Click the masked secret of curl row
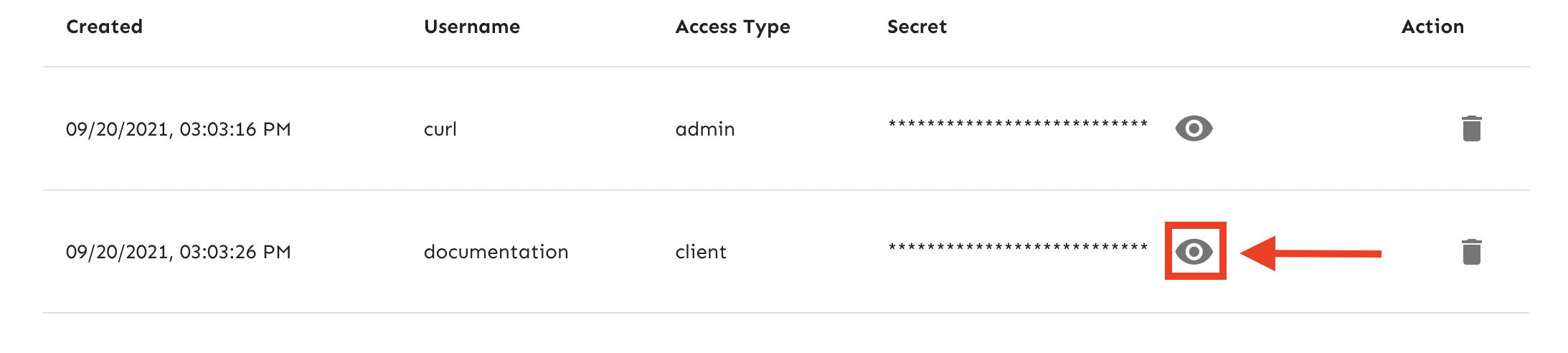 (1018, 124)
